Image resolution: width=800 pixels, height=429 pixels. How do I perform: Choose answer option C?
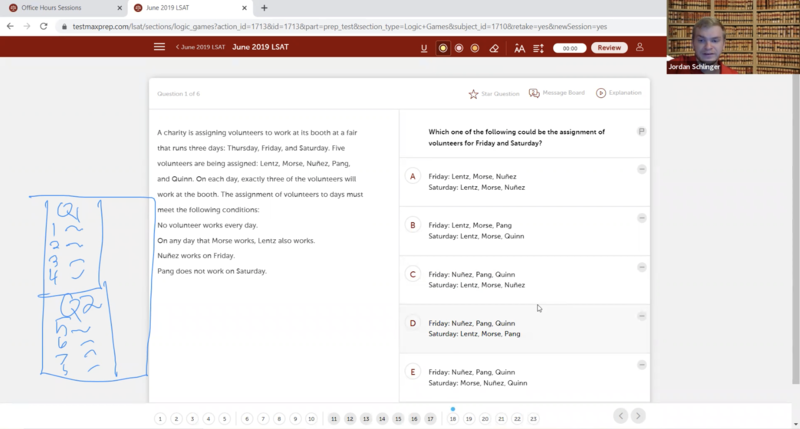(412, 274)
